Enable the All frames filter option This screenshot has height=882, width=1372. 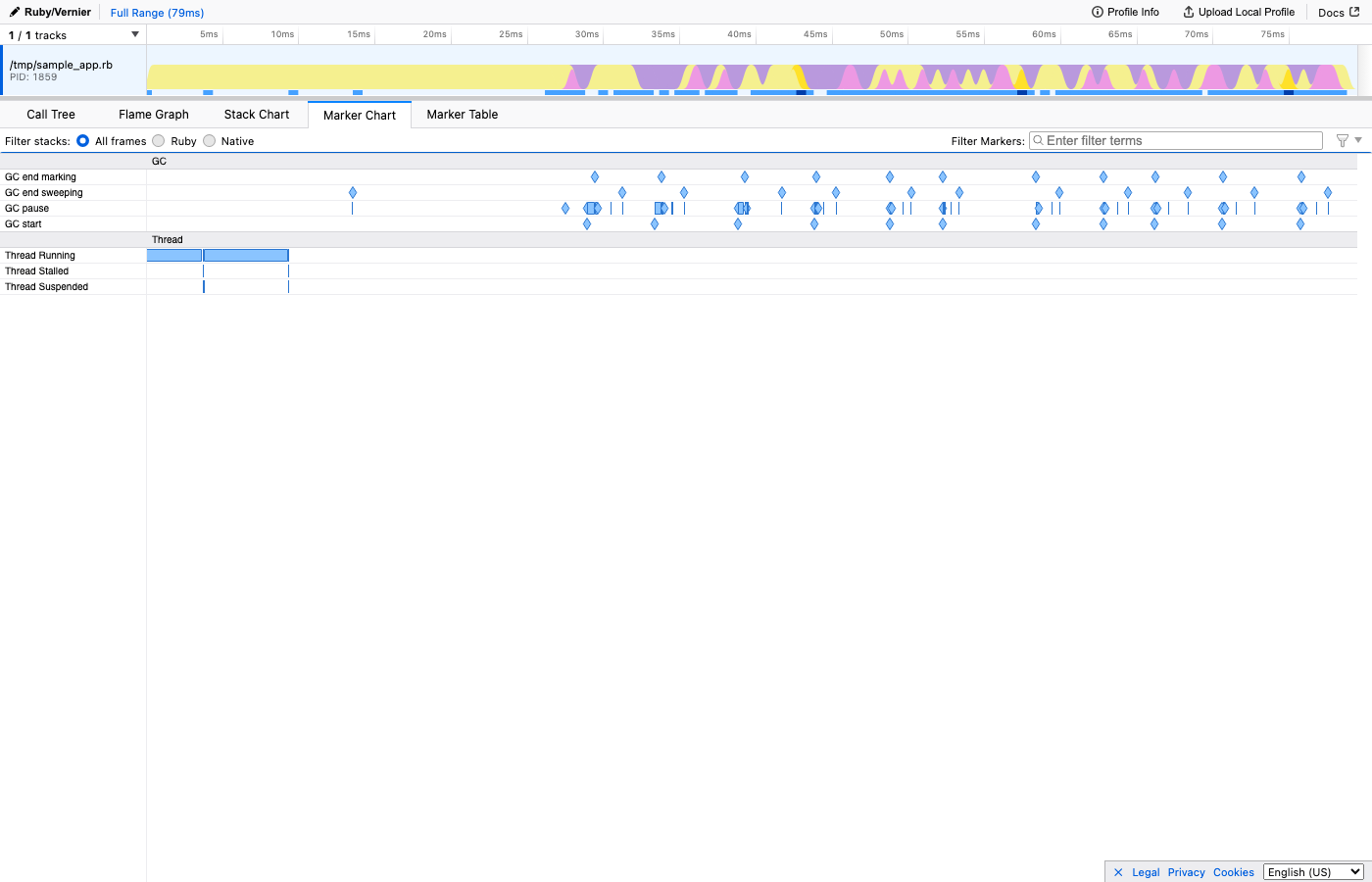coord(81,140)
